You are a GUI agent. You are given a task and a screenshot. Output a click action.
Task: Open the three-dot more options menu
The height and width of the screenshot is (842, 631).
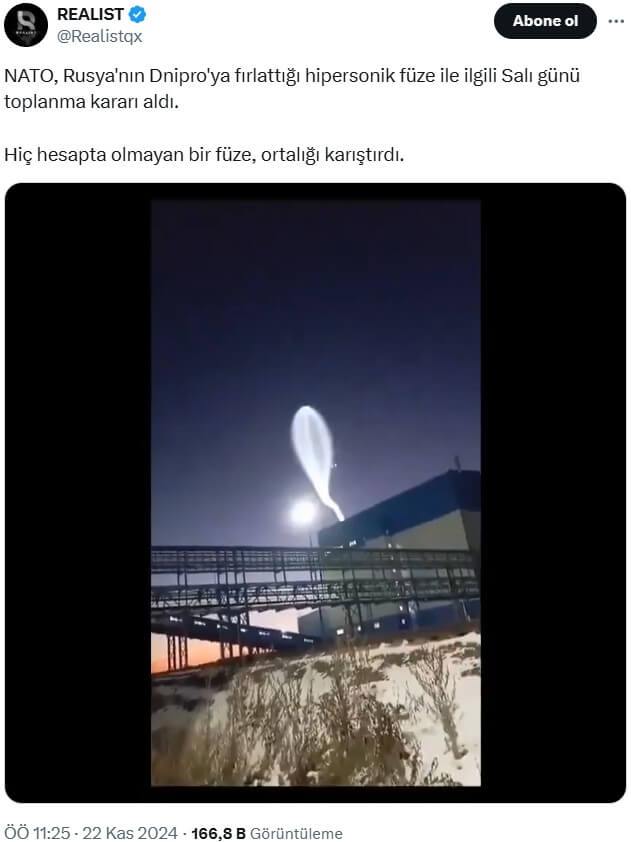(616, 21)
